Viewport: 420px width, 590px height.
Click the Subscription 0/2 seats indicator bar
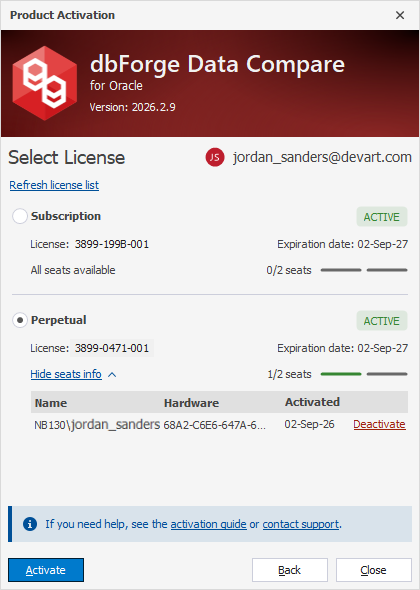click(x=364, y=270)
